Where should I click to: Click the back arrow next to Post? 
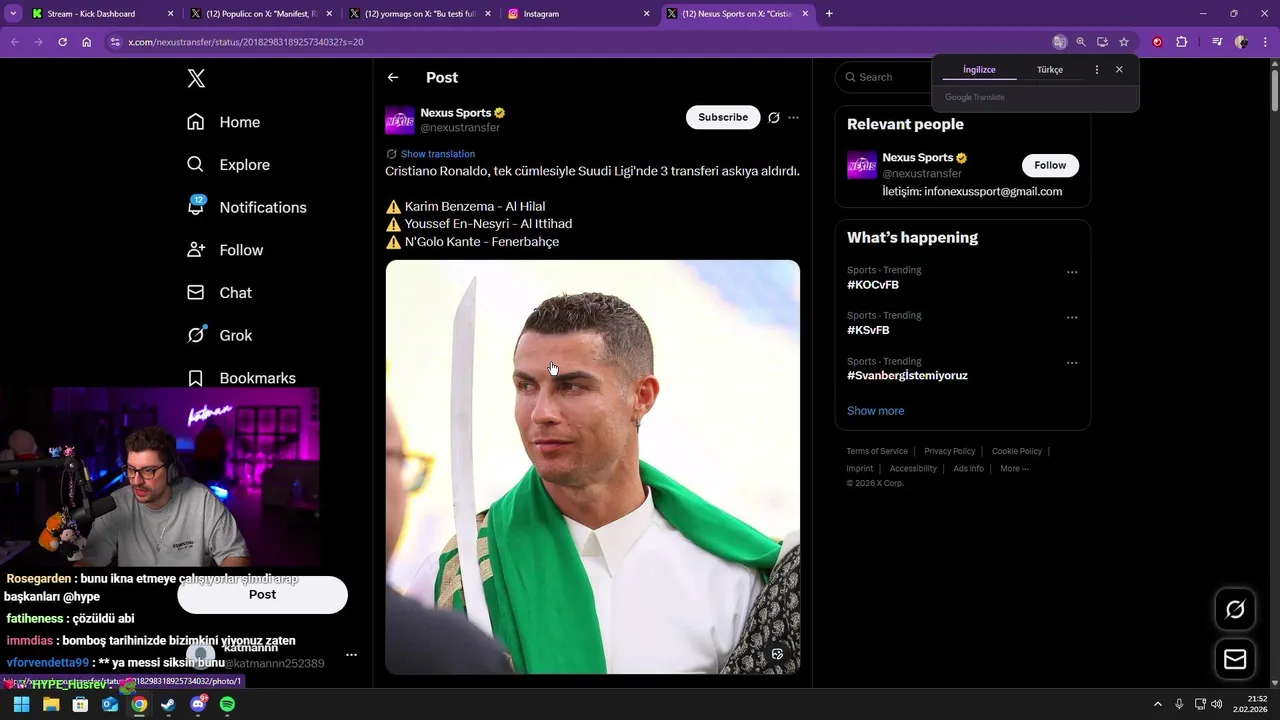point(393,77)
